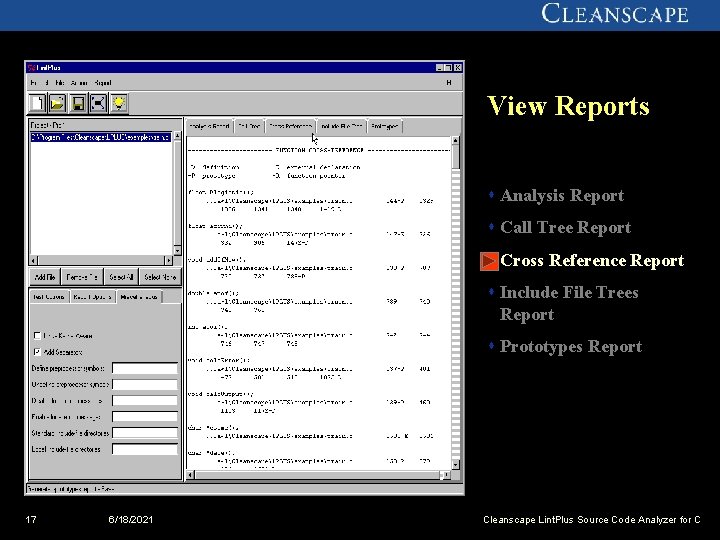Image resolution: width=720 pixels, height=540 pixels.
Task: Click the Add File button
Action: 45,277
